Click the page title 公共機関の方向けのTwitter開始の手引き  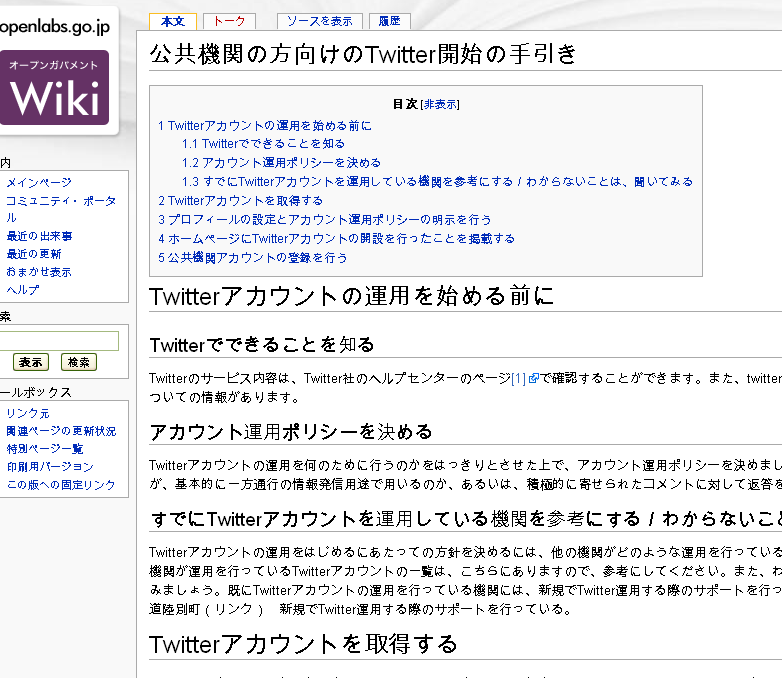(363, 54)
